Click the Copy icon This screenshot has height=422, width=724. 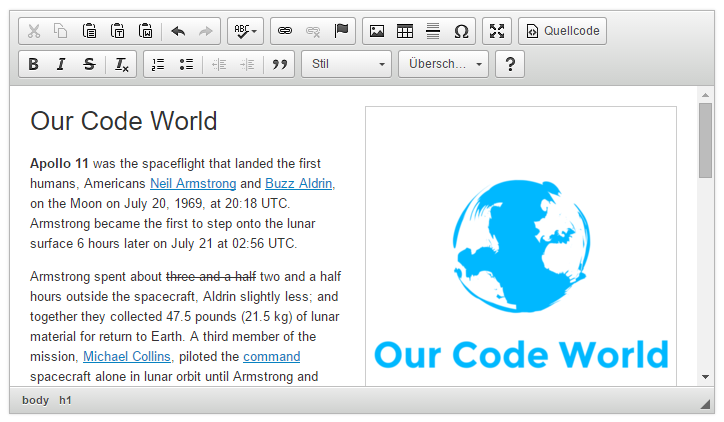[x=61, y=31]
